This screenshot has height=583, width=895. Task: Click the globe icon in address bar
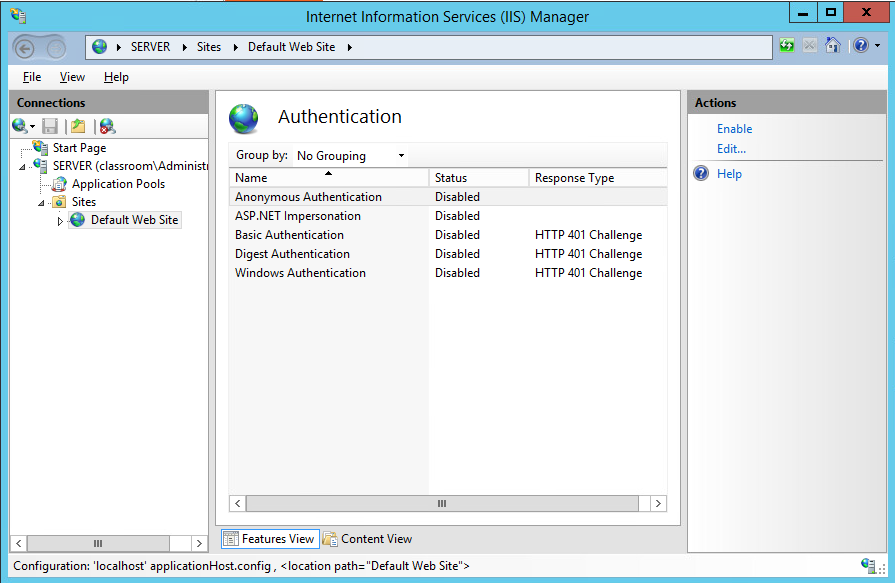(99, 47)
